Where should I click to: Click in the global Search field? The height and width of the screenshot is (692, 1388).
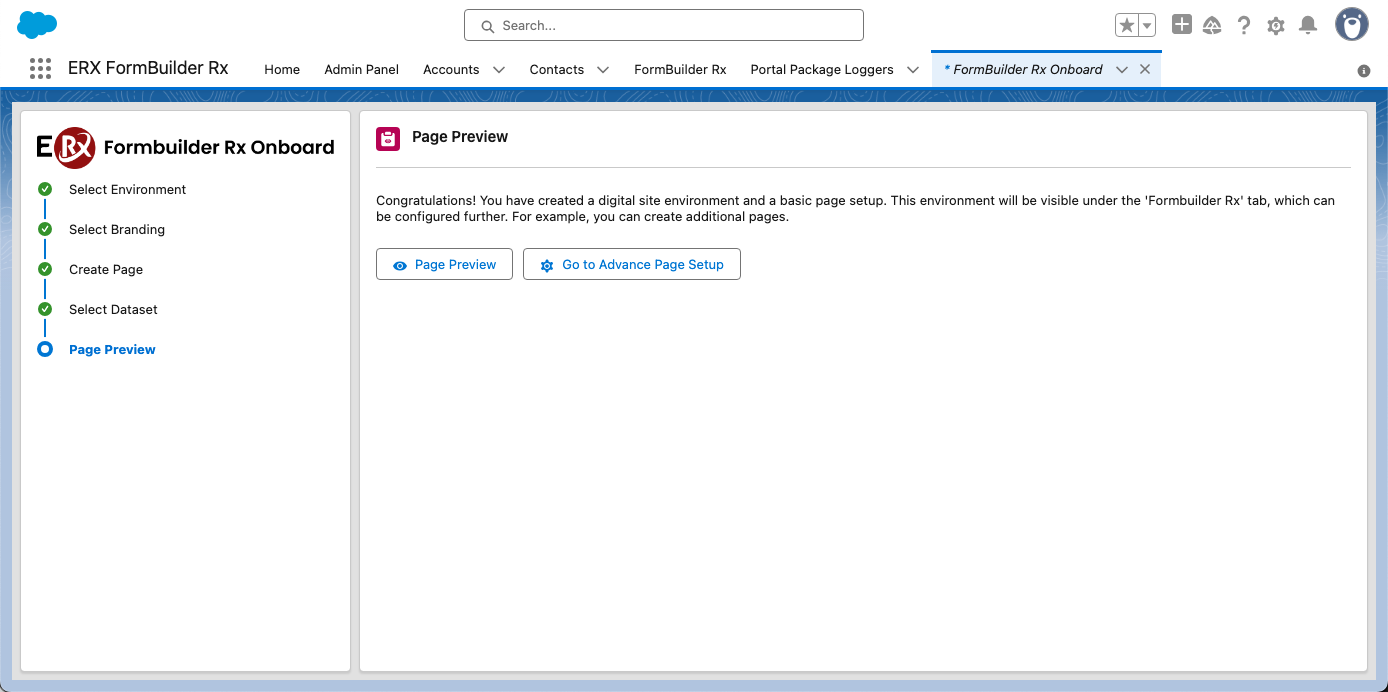coord(664,26)
